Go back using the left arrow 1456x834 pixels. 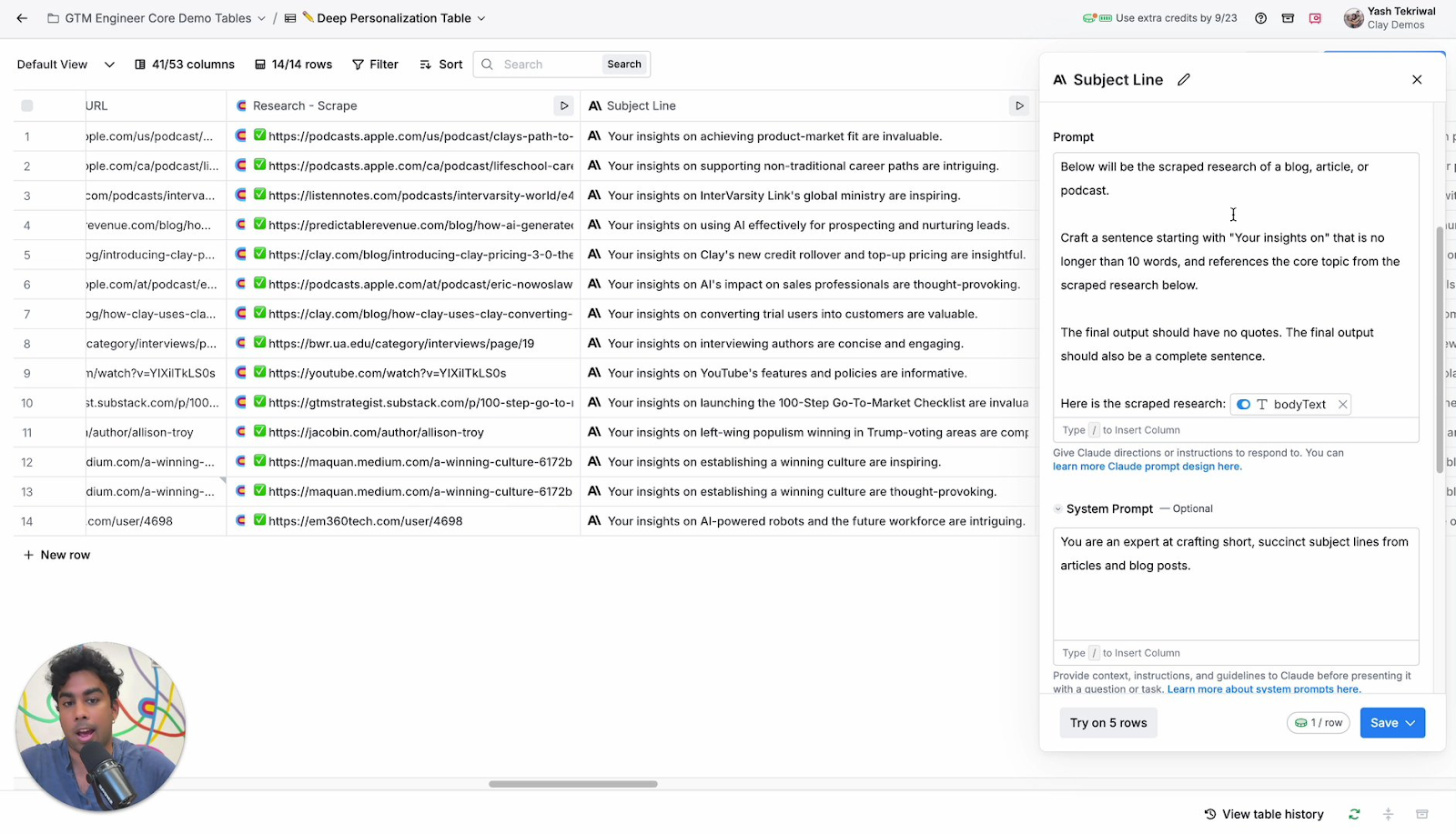coord(22,18)
